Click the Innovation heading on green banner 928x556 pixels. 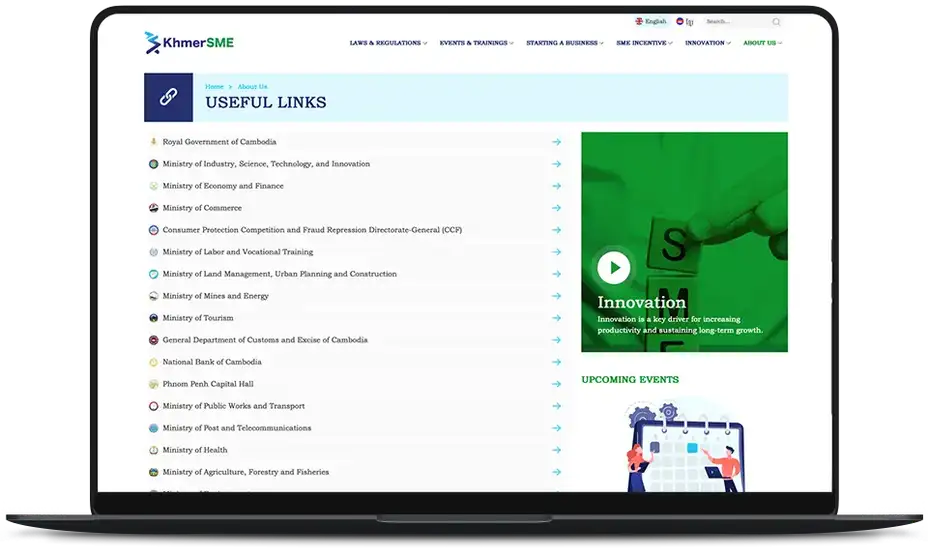(642, 303)
